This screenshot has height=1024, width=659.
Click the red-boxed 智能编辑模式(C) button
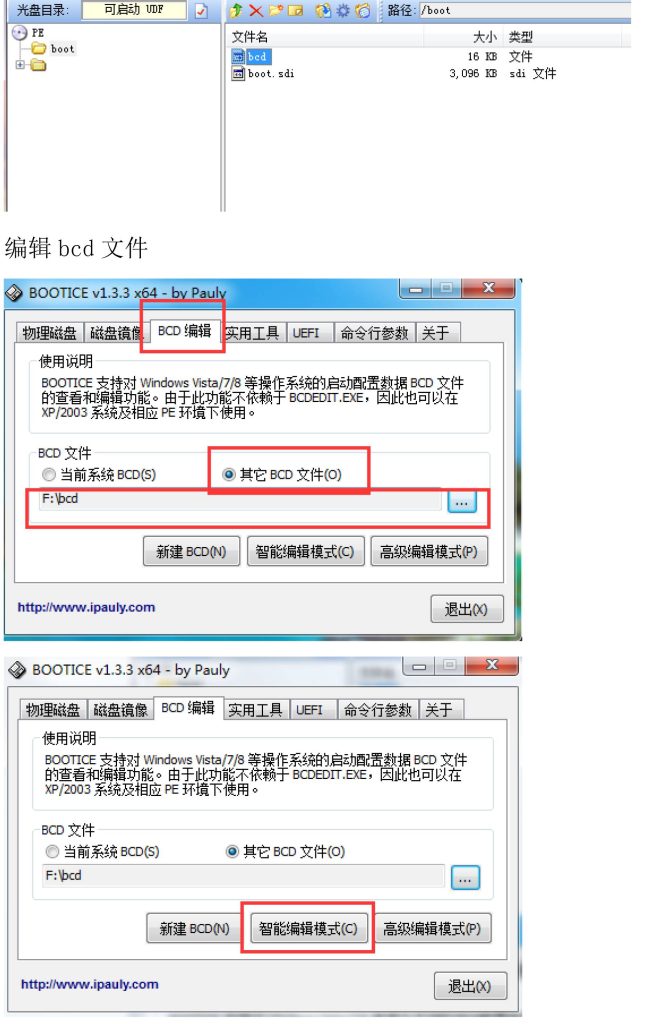(x=308, y=929)
